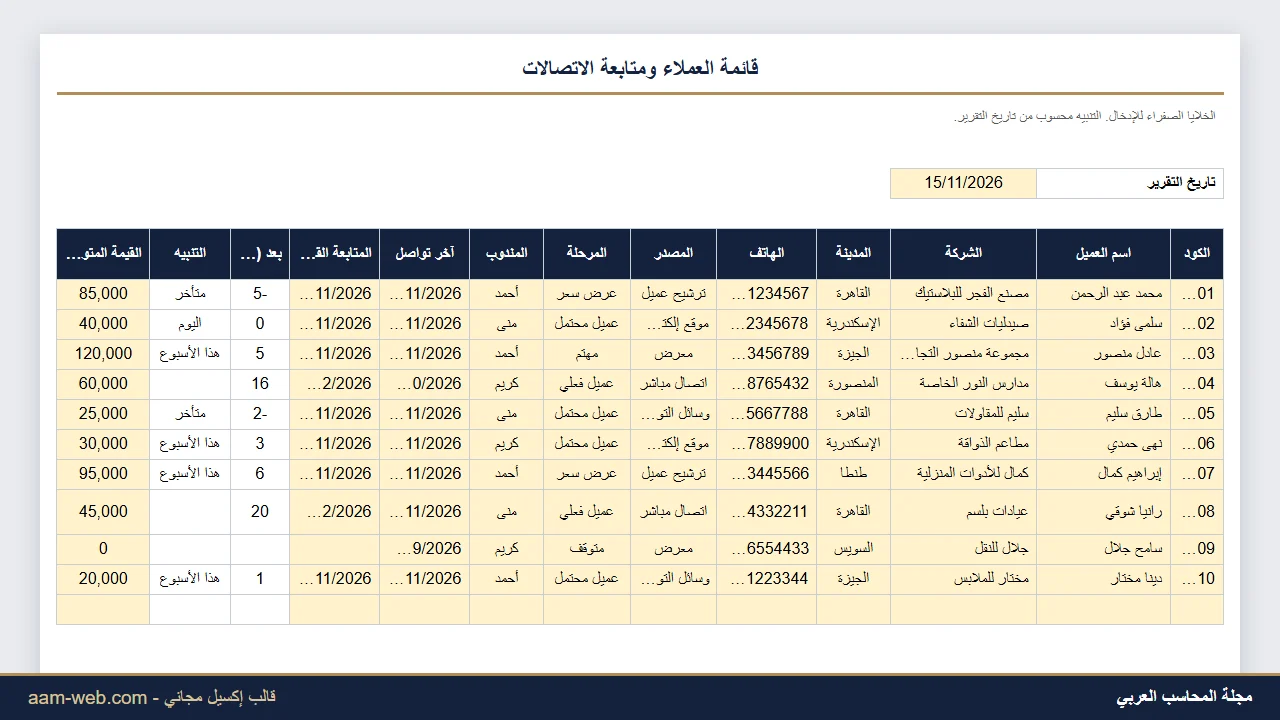The height and width of the screenshot is (720, 1280).
Task: Select the 'المندوب' column header
Action: (507, 254)
